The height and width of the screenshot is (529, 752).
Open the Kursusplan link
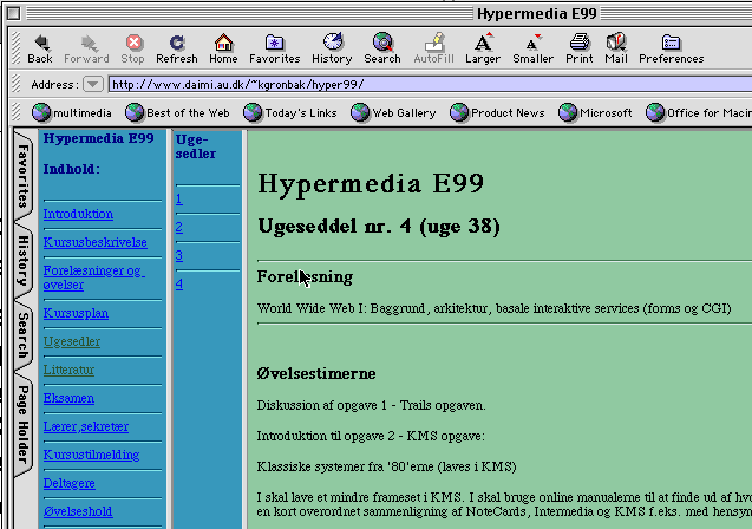pos(76,313)
